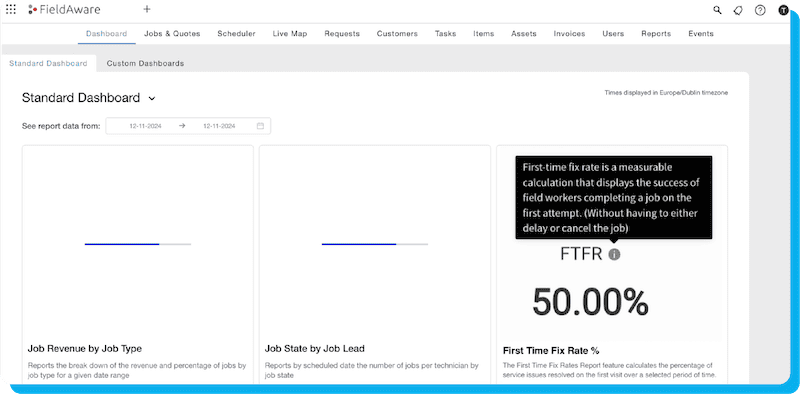Open the Tasks section
Screen dimensions: 800x394
(x=445, y=34)
